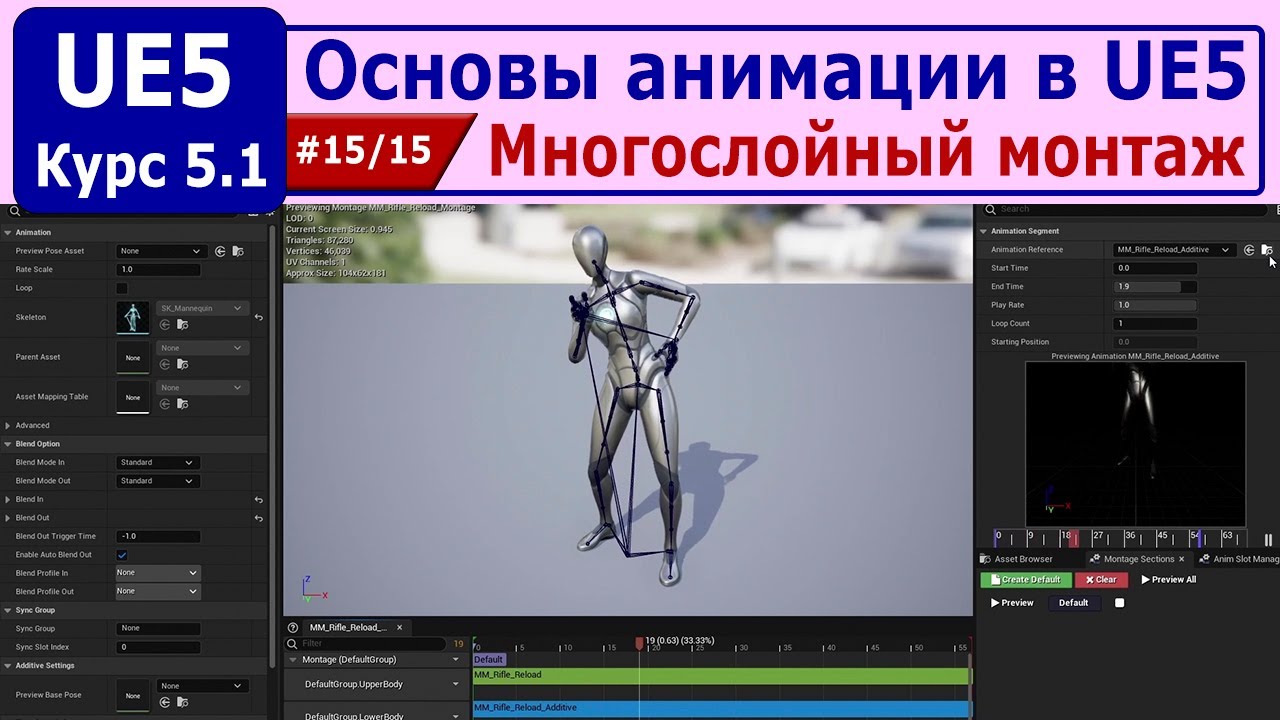Image resolution: width=1280 pixels, height=720 pixels.
Task: Open MM_Rifle_Reload_Additive animation reference dropdown
Action: click(x=1175, y=250)
